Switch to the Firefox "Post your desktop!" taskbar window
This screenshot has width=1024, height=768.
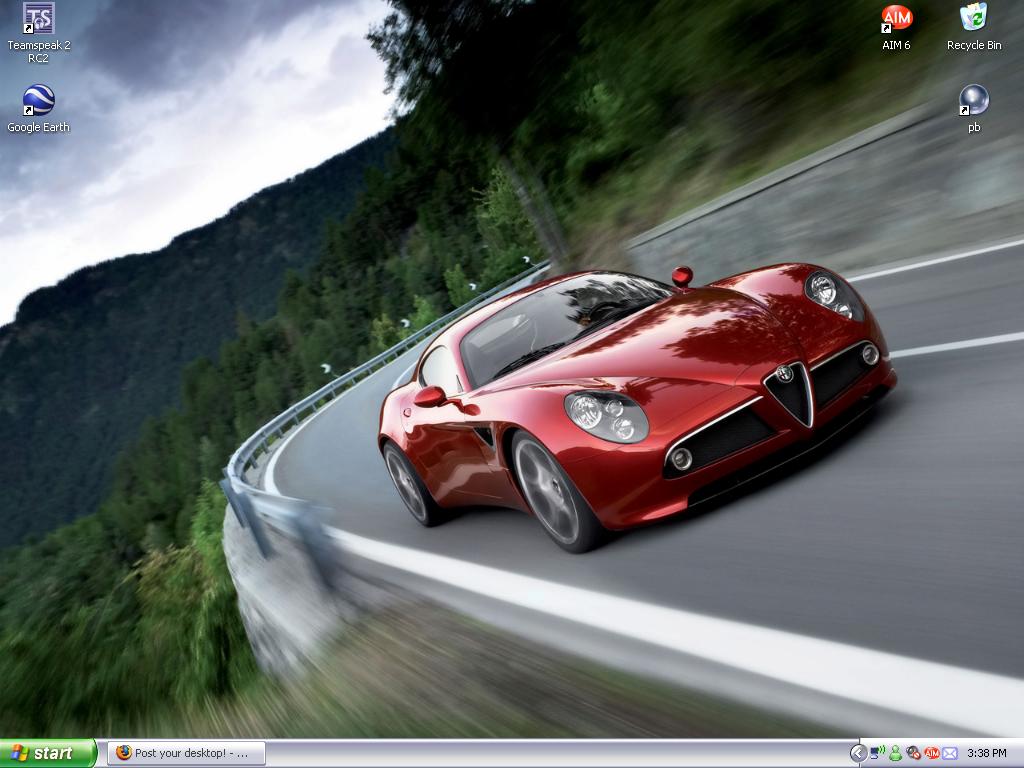(x=187, y=753)
